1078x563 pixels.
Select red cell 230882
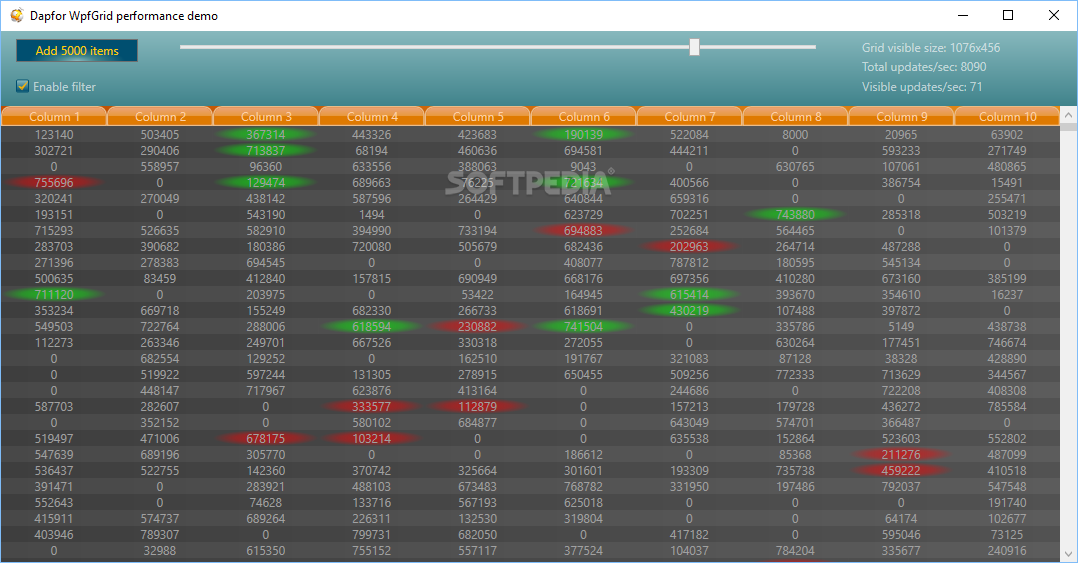tap(478, 327)
